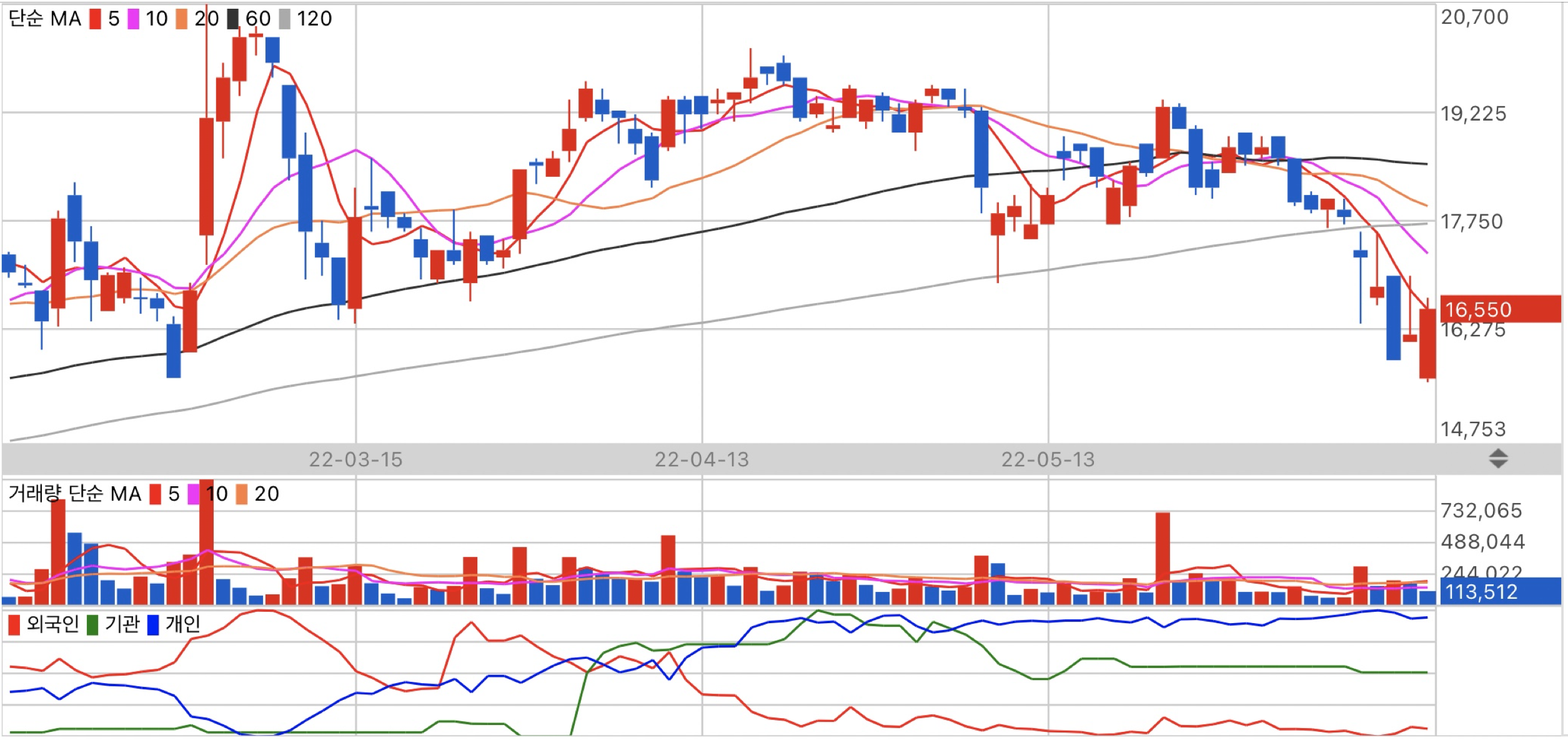This screenshot has height=740, width=1568.
Task: Click the blue 개인 legend swatch
Action: tap(153, 624)
